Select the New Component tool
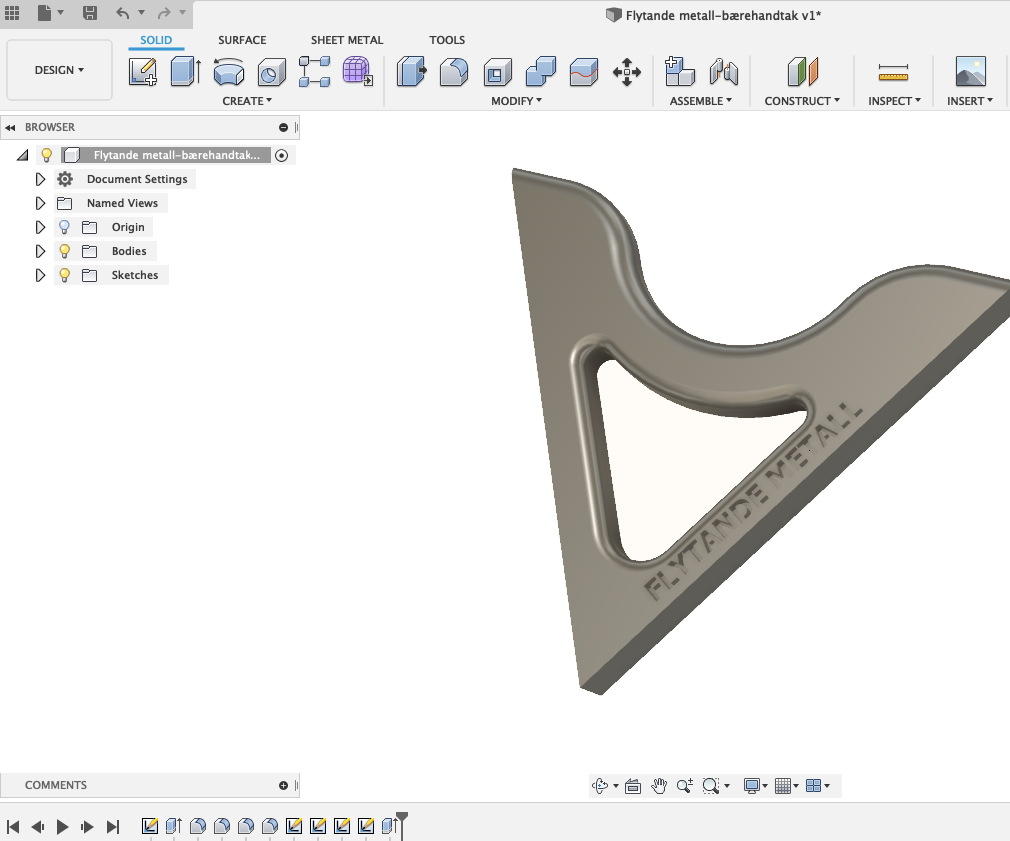This screenshot has height=841, width=1010. tap(680, 71)
